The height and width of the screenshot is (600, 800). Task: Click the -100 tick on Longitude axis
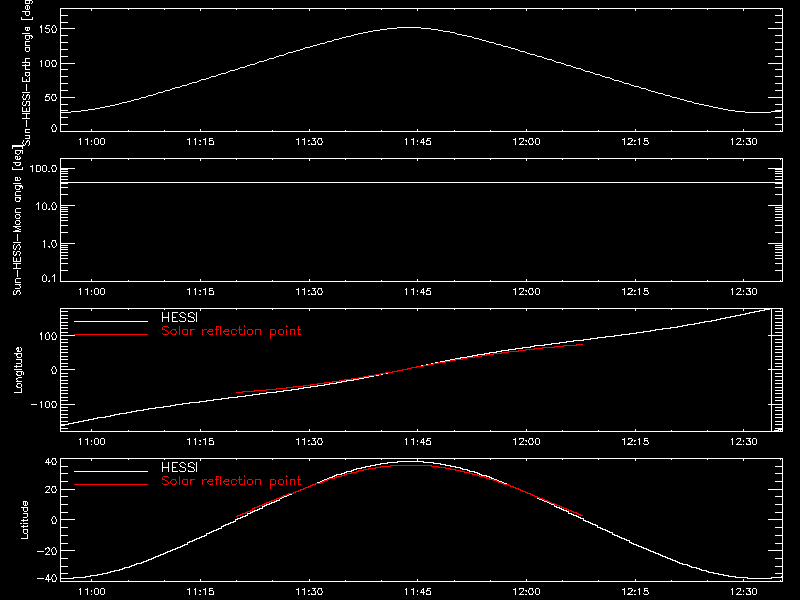point(44,404)
